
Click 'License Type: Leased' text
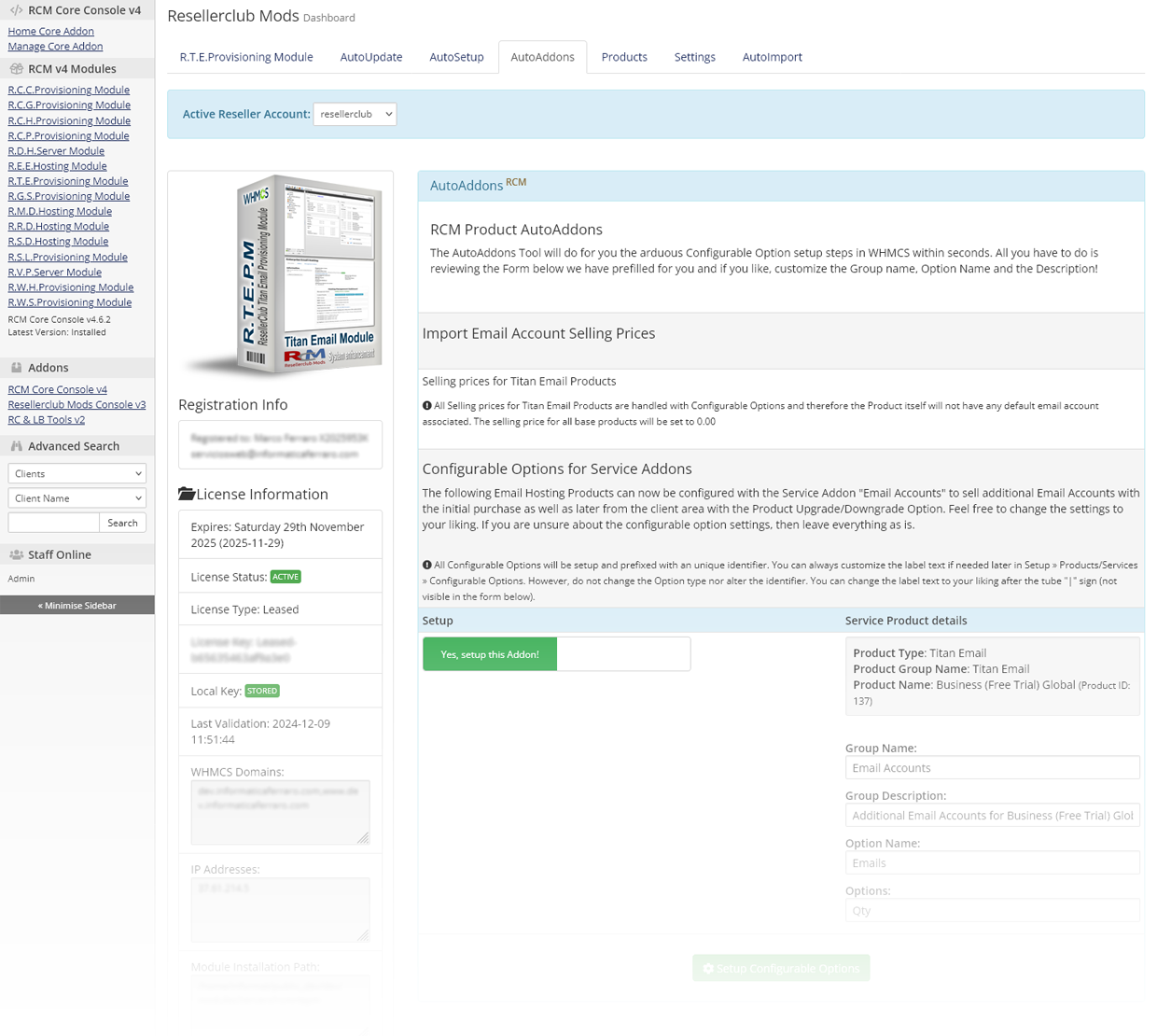[244, 609]
